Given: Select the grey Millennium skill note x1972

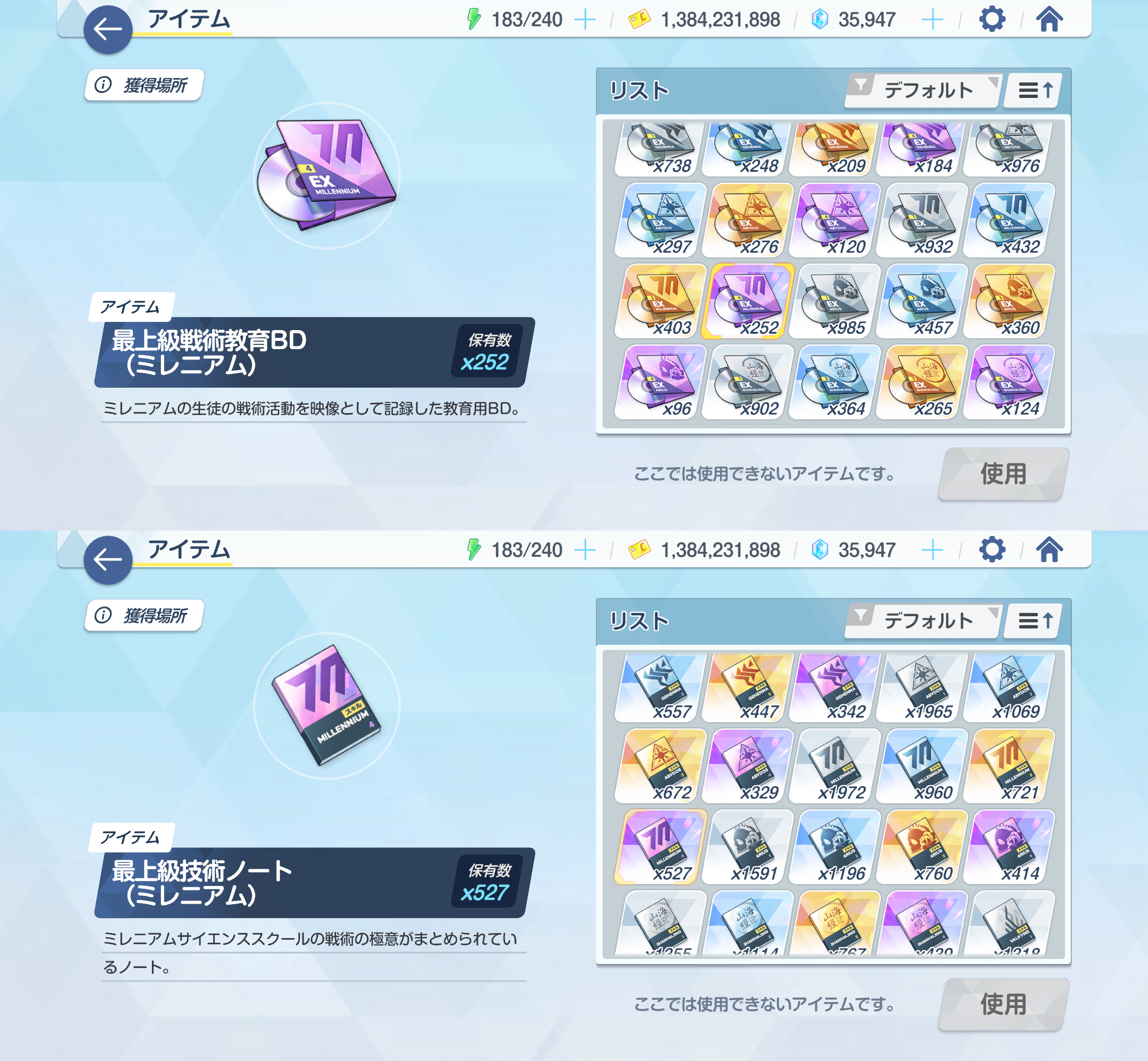Looking at the screenshot, I should pyautogui.click(x=835, y=766).
